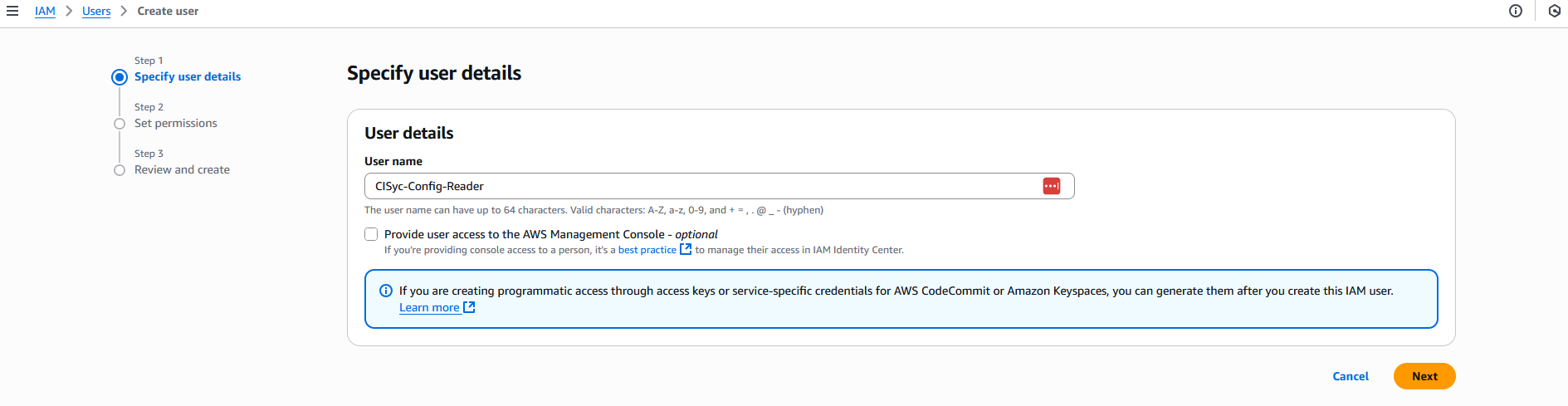1568x406 pixels.
Task: Select the Step 3 Review and create circle
Action: 120,170
